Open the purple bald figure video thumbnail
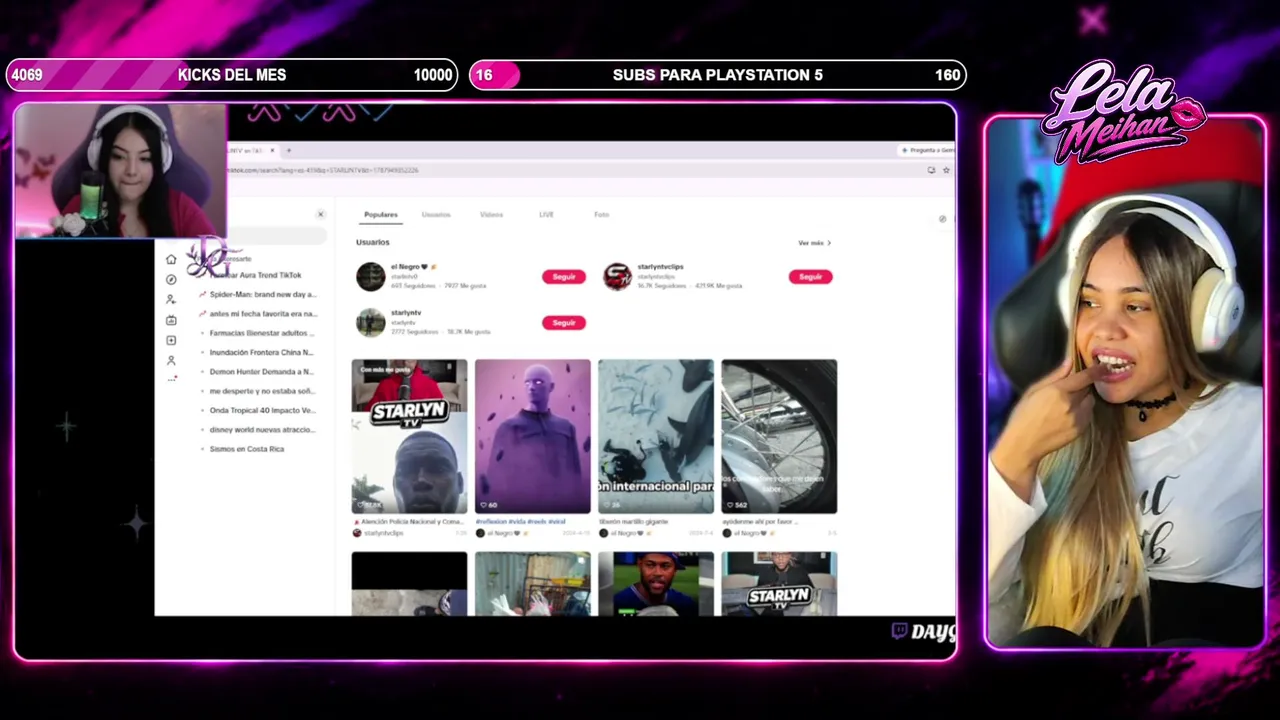 point(532,436)
